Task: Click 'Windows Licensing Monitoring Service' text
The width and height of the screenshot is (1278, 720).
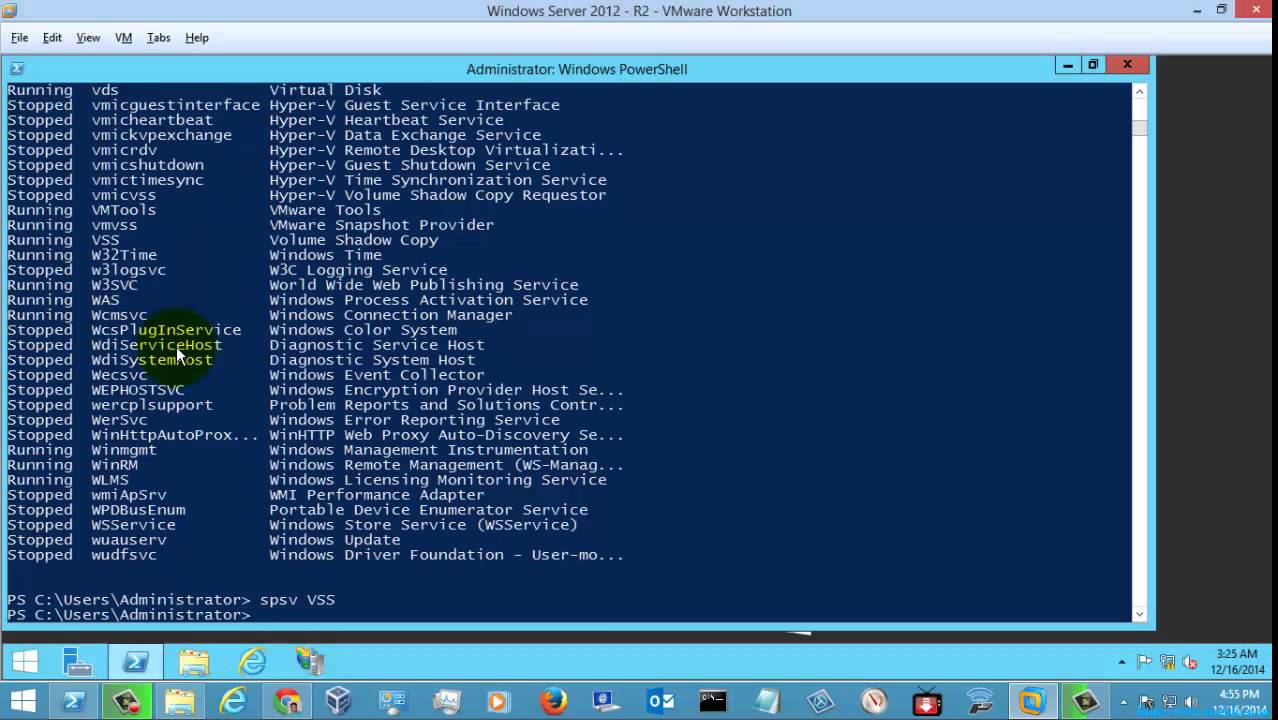Action: click(438, 480)
